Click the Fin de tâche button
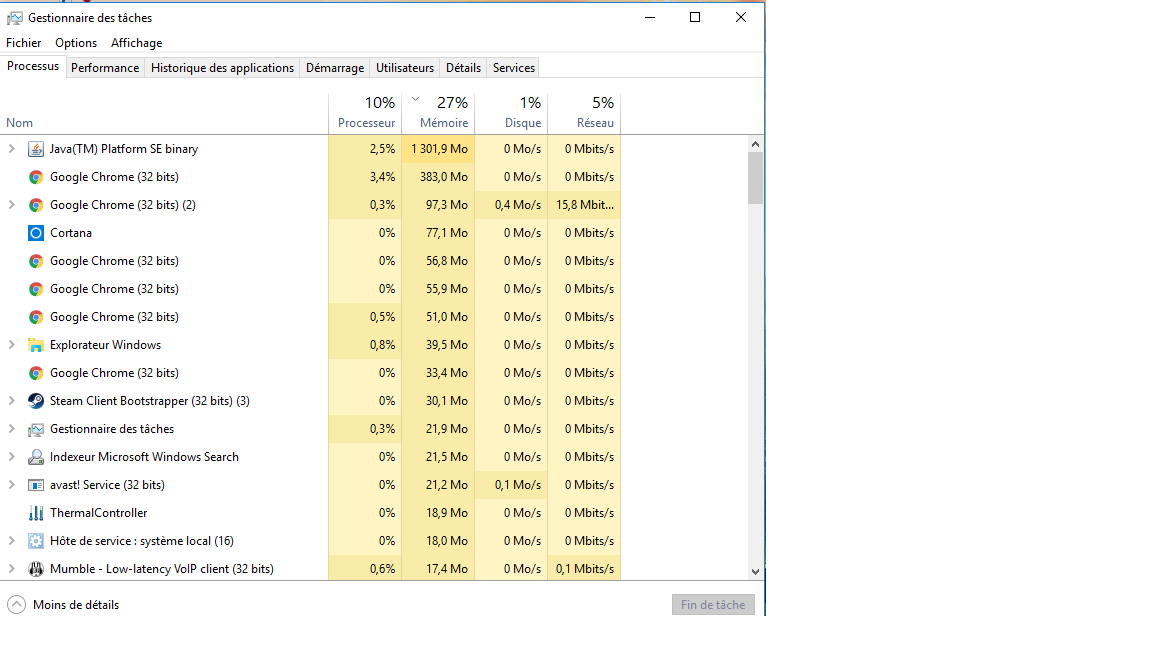The height and width of the screenshot is (648, 1152). [x=713, y=605]
